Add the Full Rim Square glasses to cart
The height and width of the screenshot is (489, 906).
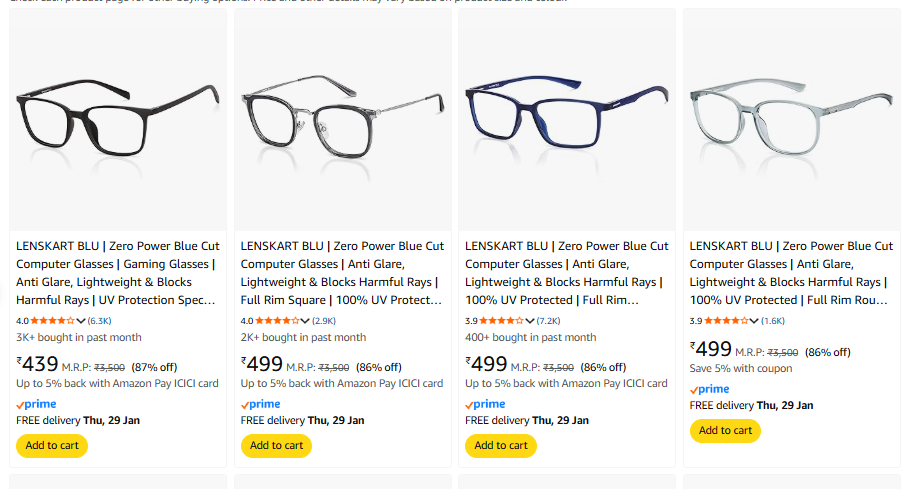276,446
